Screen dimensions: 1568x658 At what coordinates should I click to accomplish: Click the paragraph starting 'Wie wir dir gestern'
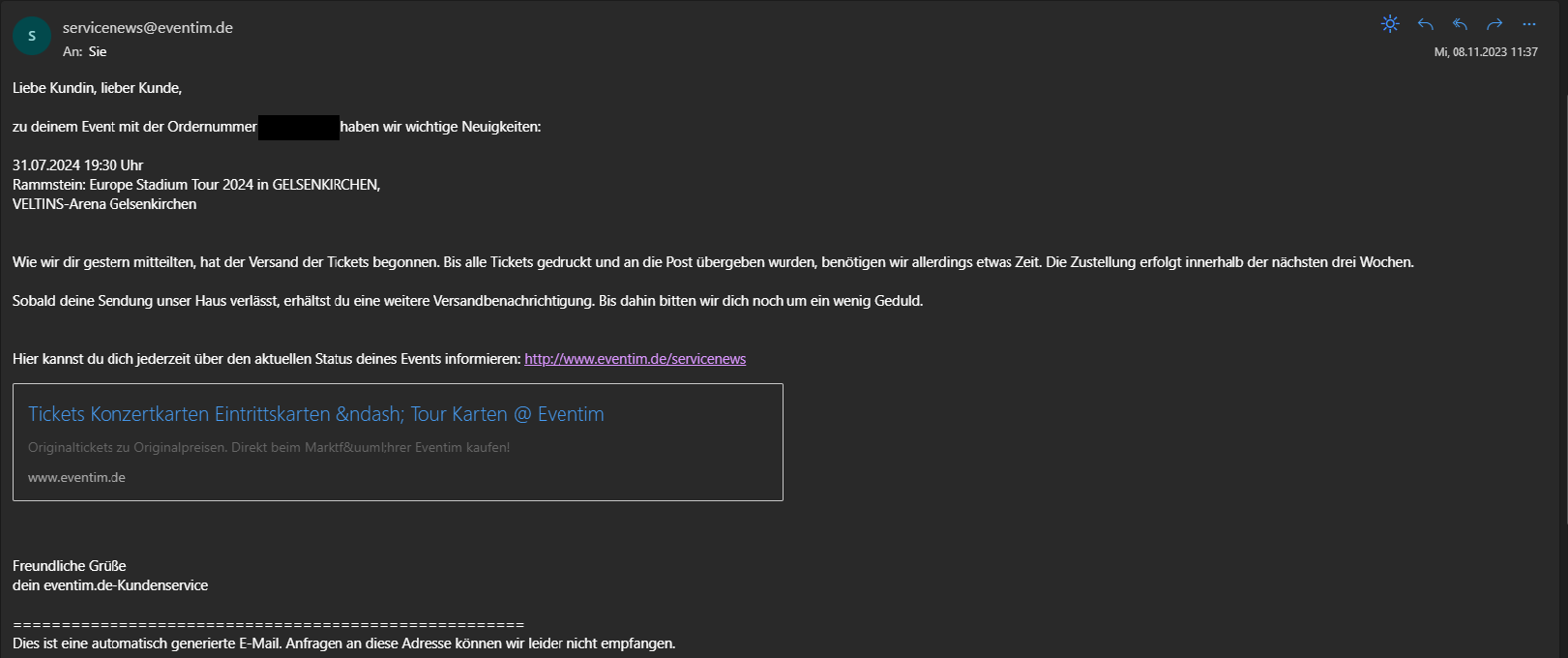click(x=713, y=262)
